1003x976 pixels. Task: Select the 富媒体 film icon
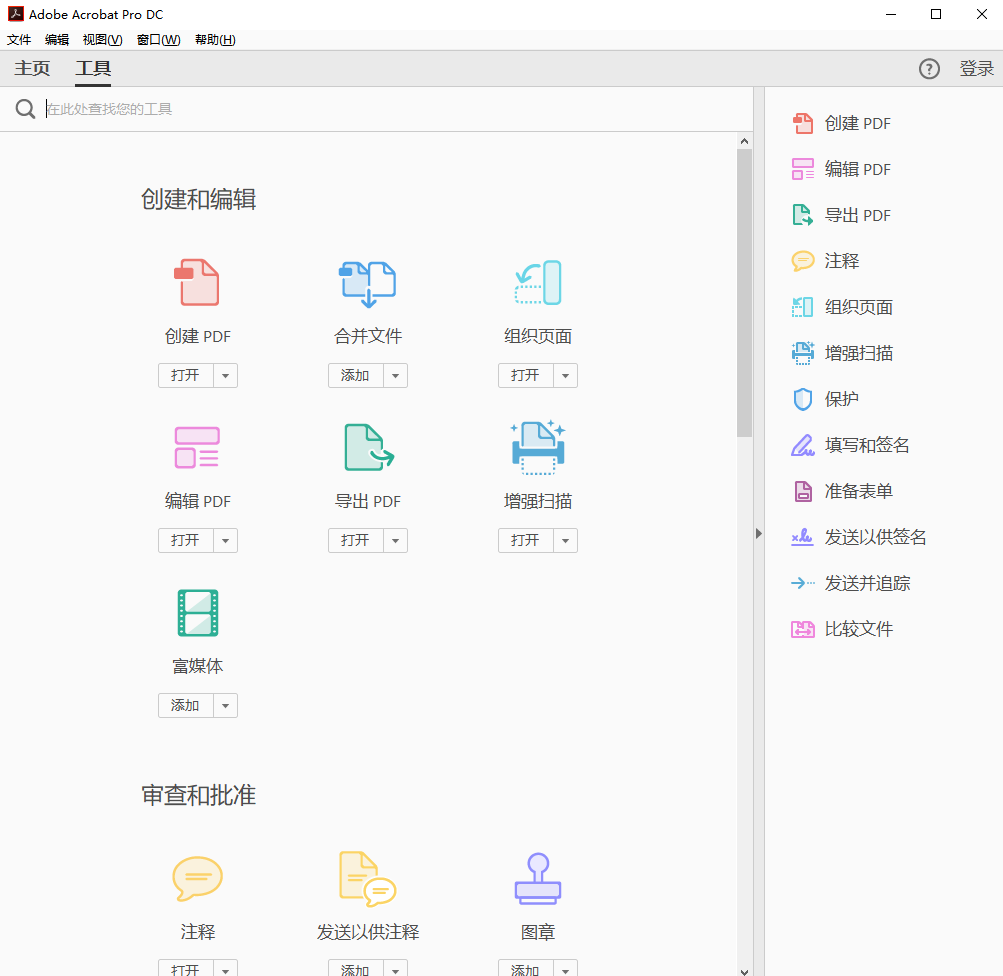click(198, 613)
